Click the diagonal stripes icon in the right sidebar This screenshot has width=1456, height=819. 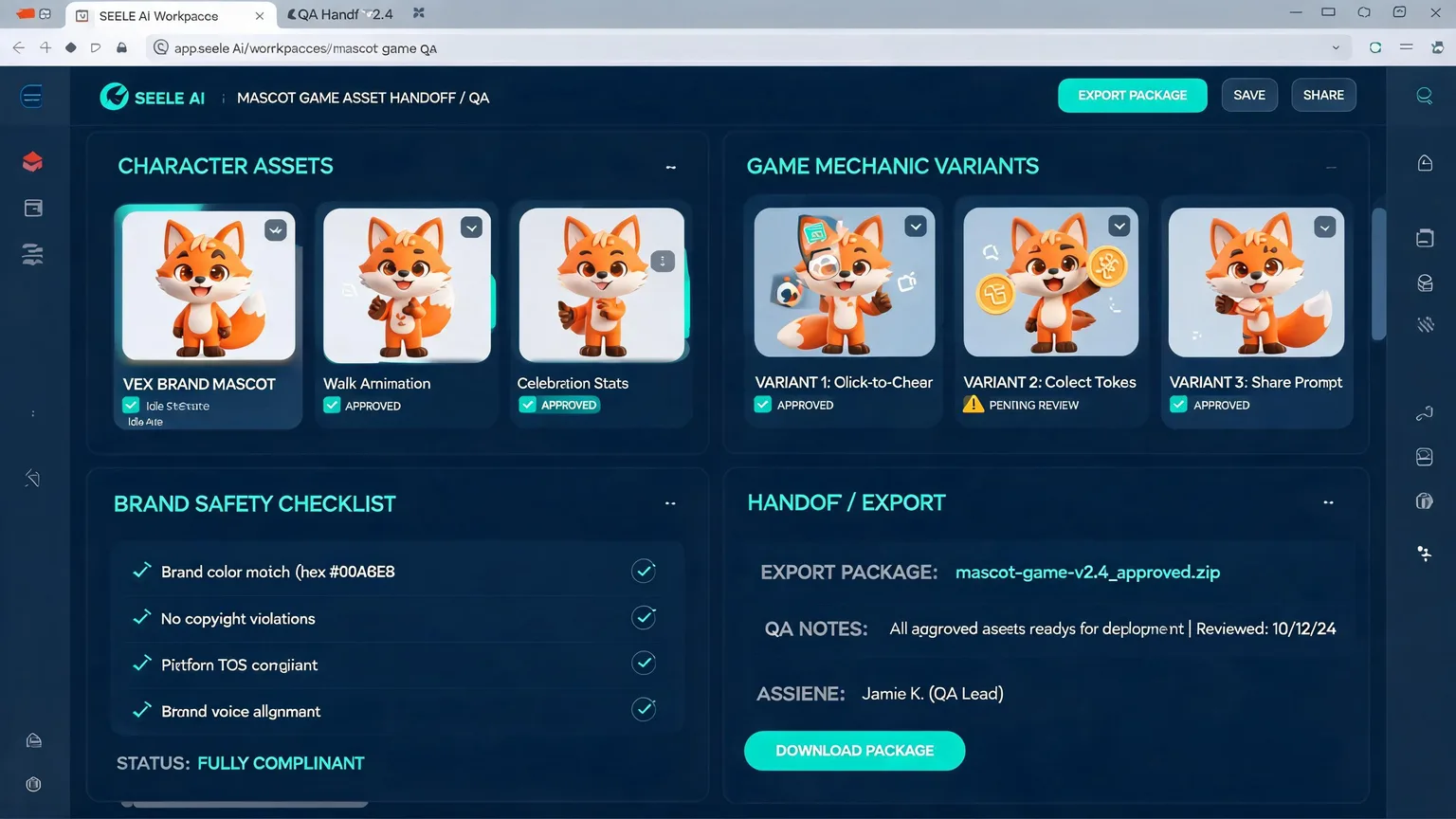point(1425,325)
